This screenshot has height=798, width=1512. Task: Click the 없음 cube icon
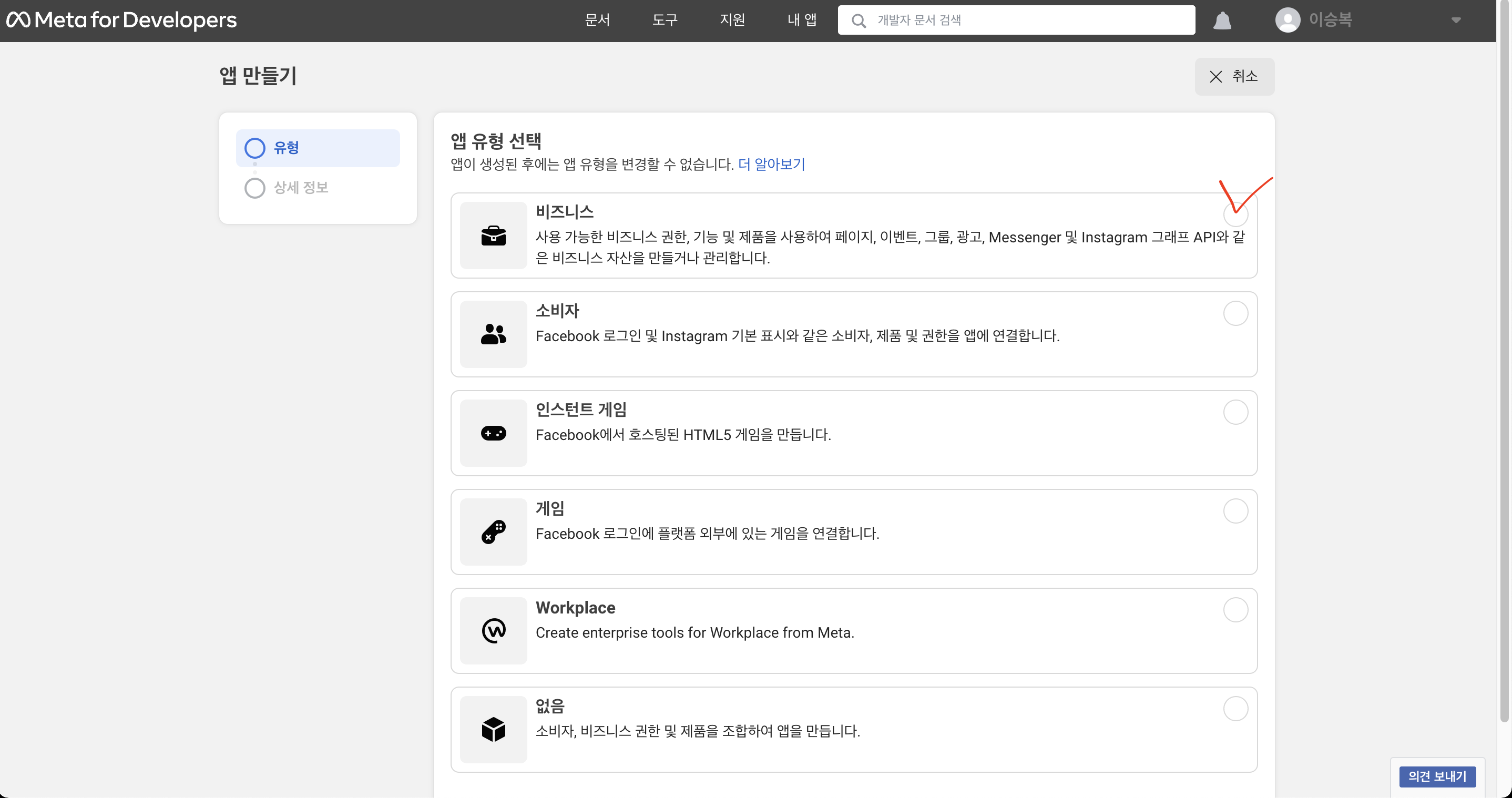tap(493, 729)
